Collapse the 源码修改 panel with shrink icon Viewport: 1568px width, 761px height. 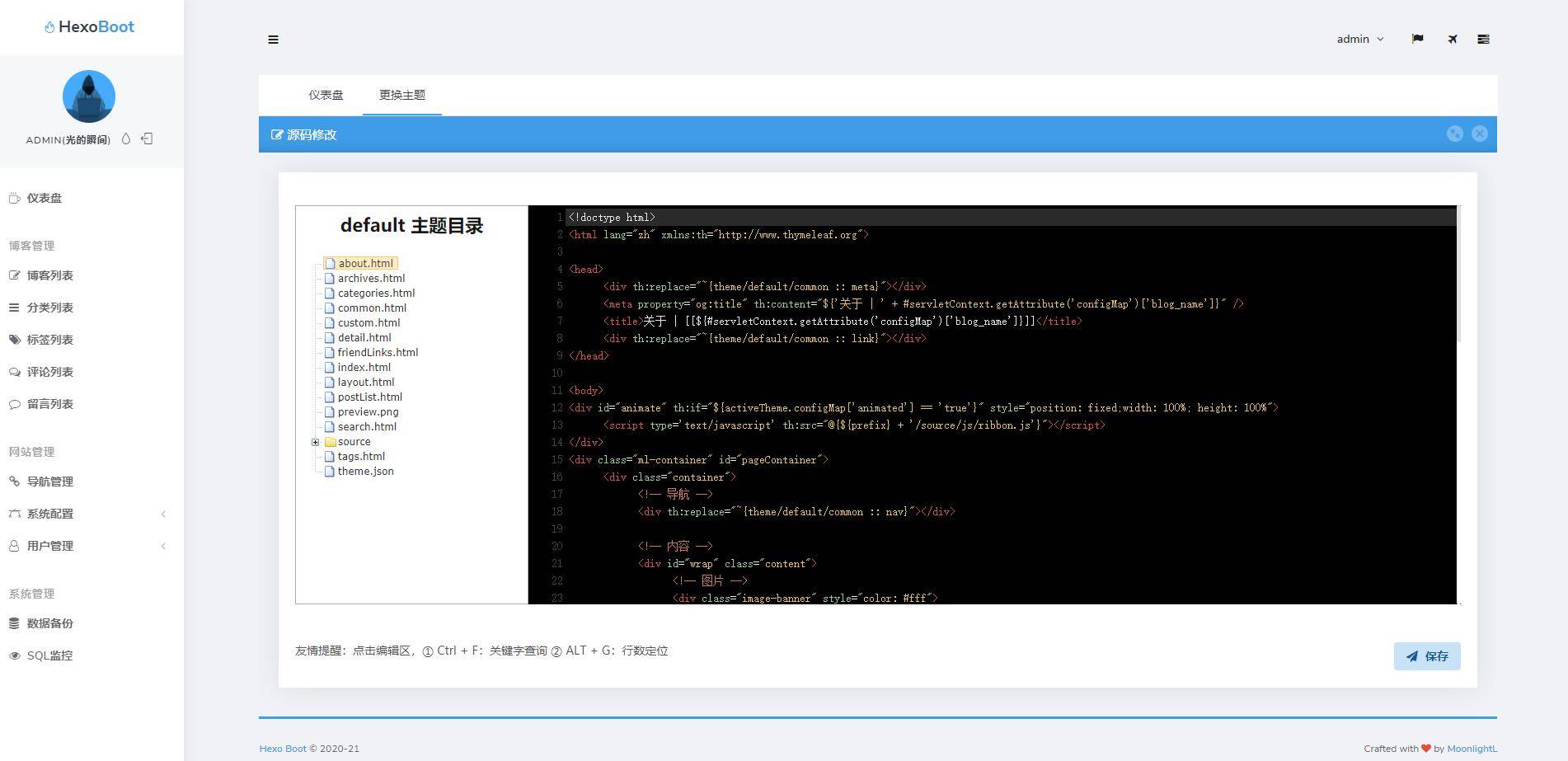(x=1454, y=134)
